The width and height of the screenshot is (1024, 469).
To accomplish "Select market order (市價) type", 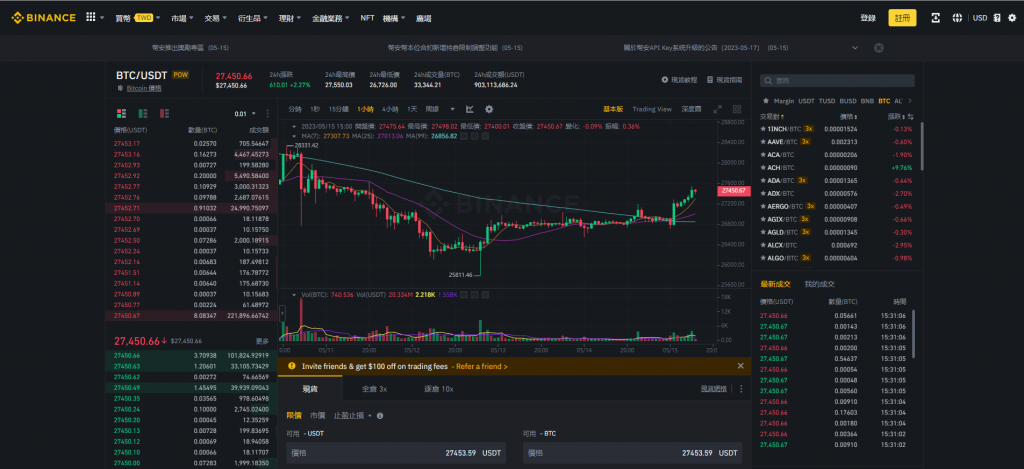I will pos(317,415).
